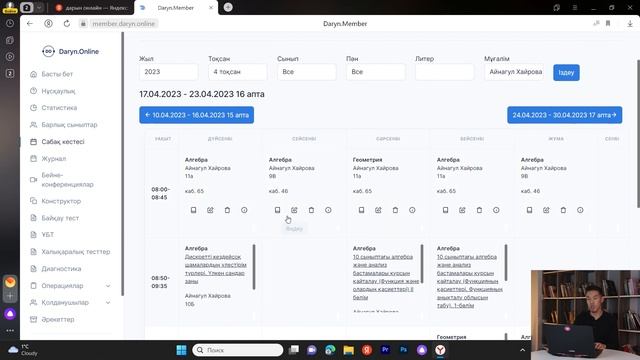Image resolution: width=640 pixels, height=360 pixels.
Task: Open journal icon for Friday Алгебра 9B
Action: [x=529, y=210]
